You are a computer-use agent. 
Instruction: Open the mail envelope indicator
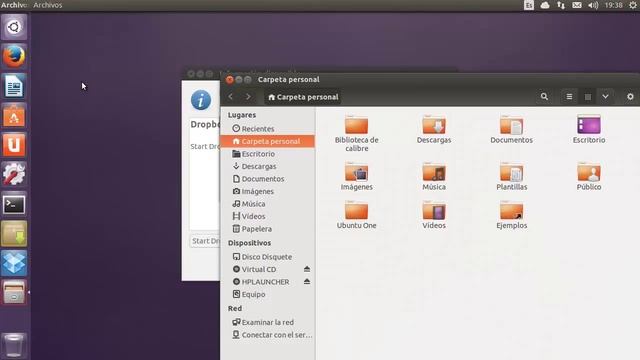(577, 5)
